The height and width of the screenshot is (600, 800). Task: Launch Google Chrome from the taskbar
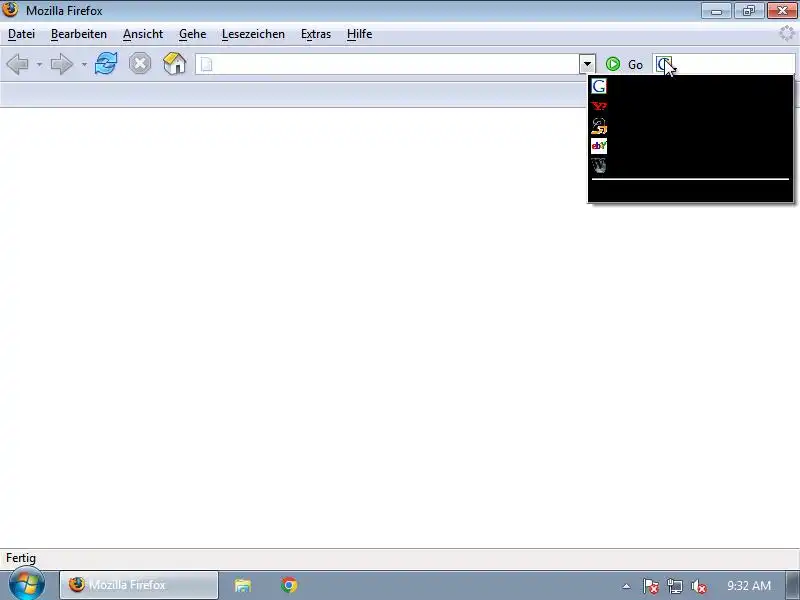coord(289,585)
